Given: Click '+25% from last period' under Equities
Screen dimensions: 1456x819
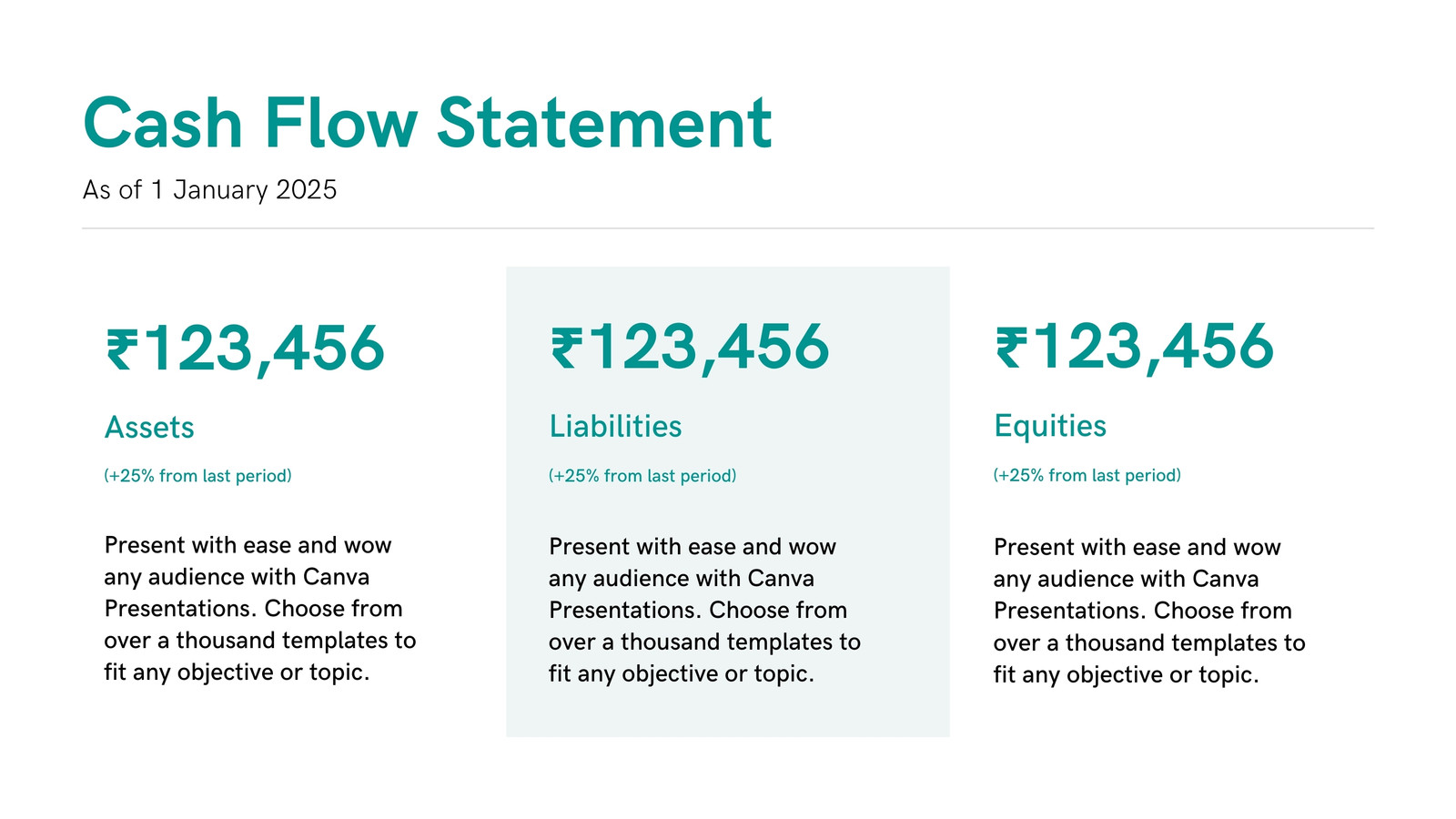Looking at the screenshot, I should click(x=1087, y=475).
